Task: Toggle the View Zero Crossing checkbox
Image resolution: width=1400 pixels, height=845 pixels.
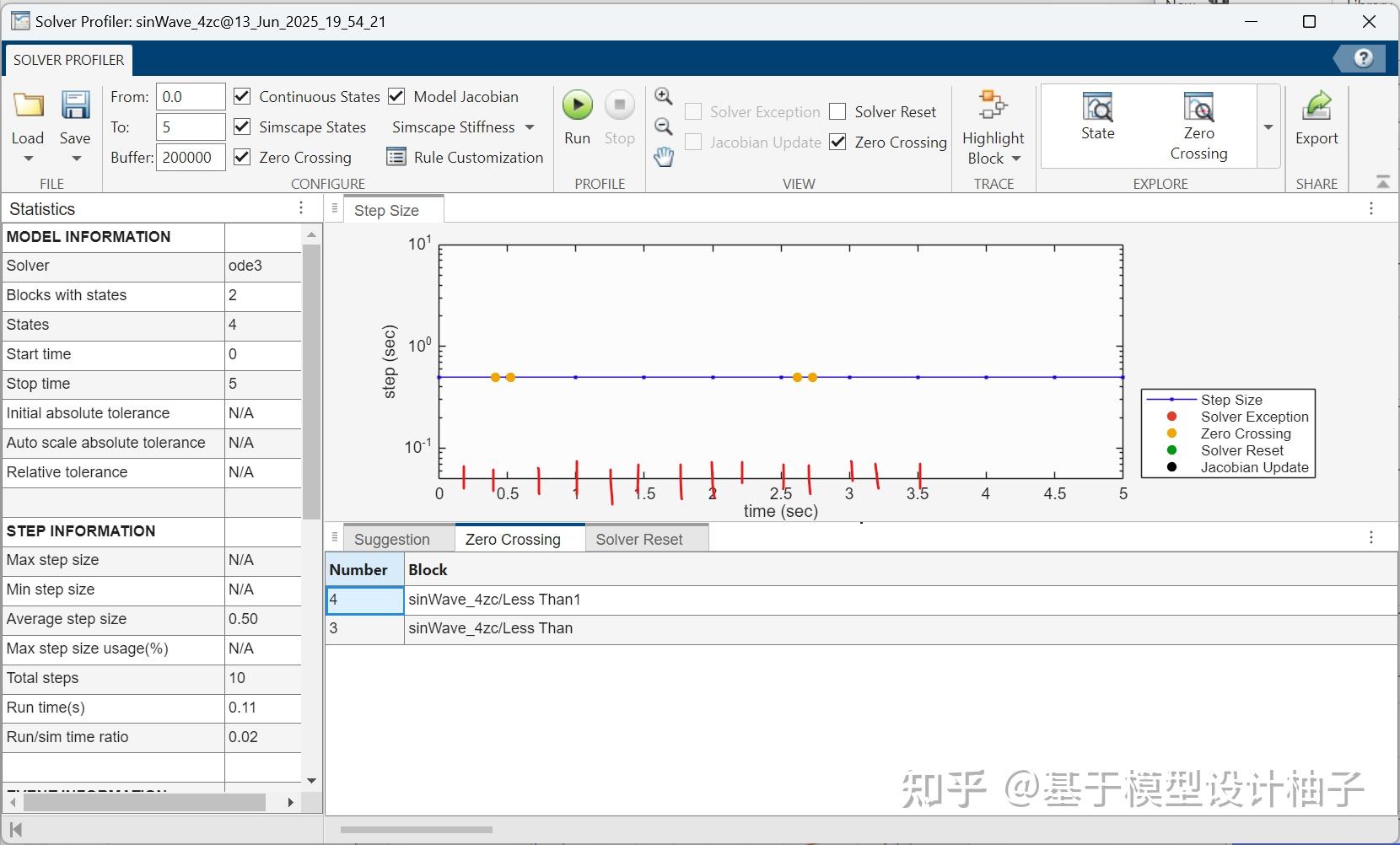Action: [x=837, y=142]
